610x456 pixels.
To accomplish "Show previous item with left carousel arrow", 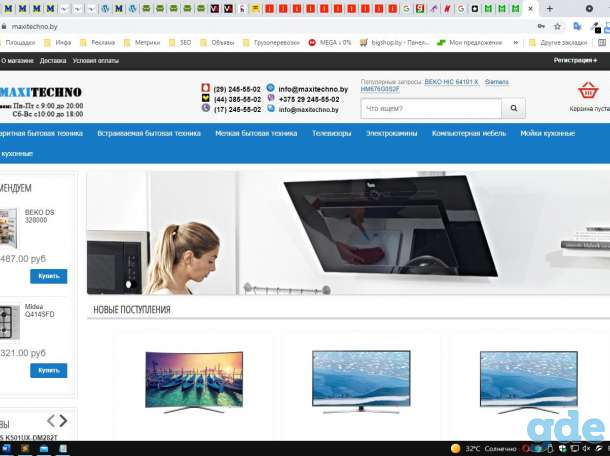I will 51,421.
